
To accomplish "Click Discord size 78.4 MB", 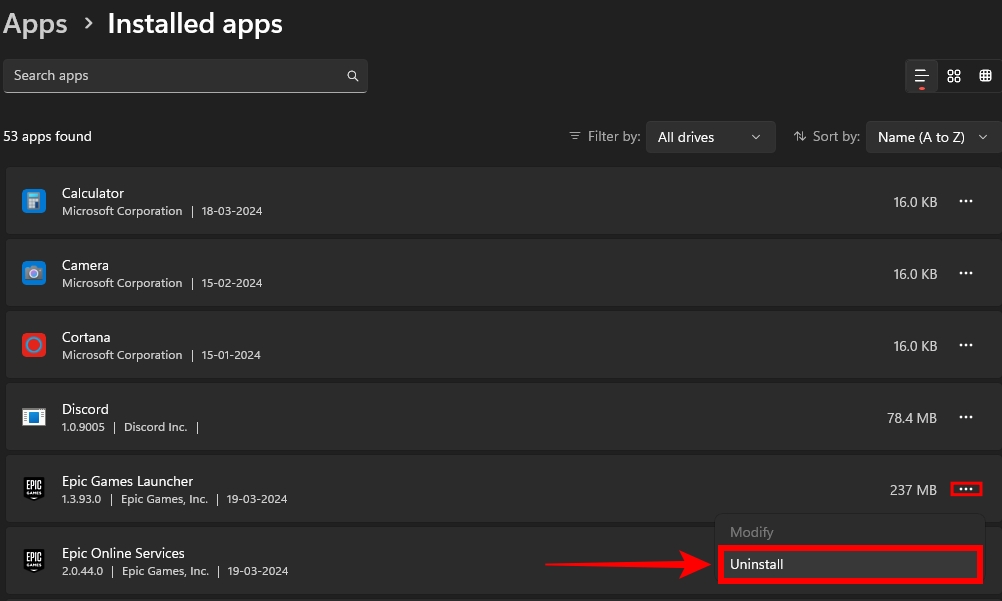I will 911,418.
